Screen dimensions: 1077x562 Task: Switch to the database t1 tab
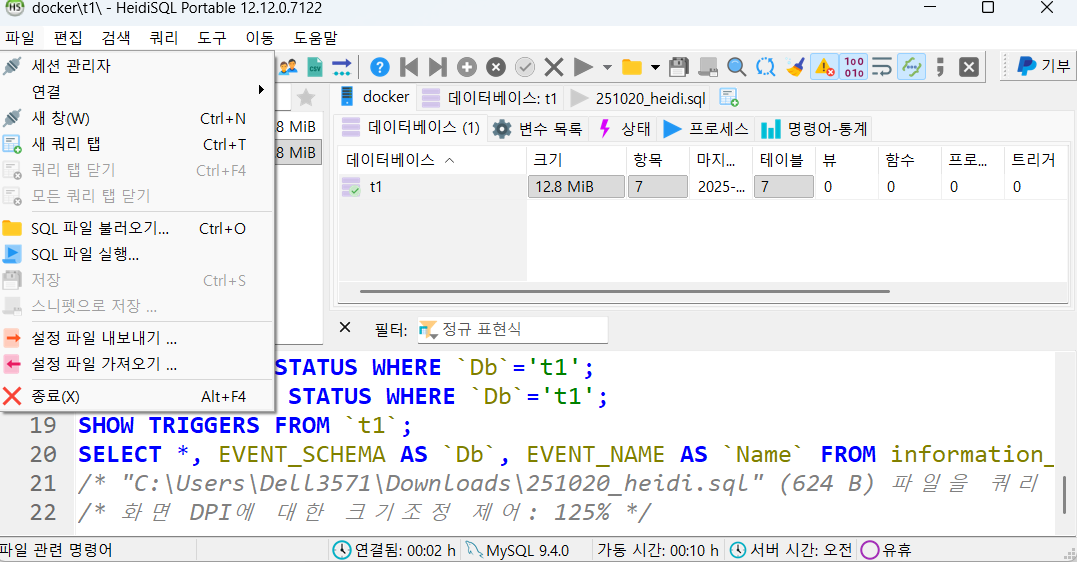(489, 98)
